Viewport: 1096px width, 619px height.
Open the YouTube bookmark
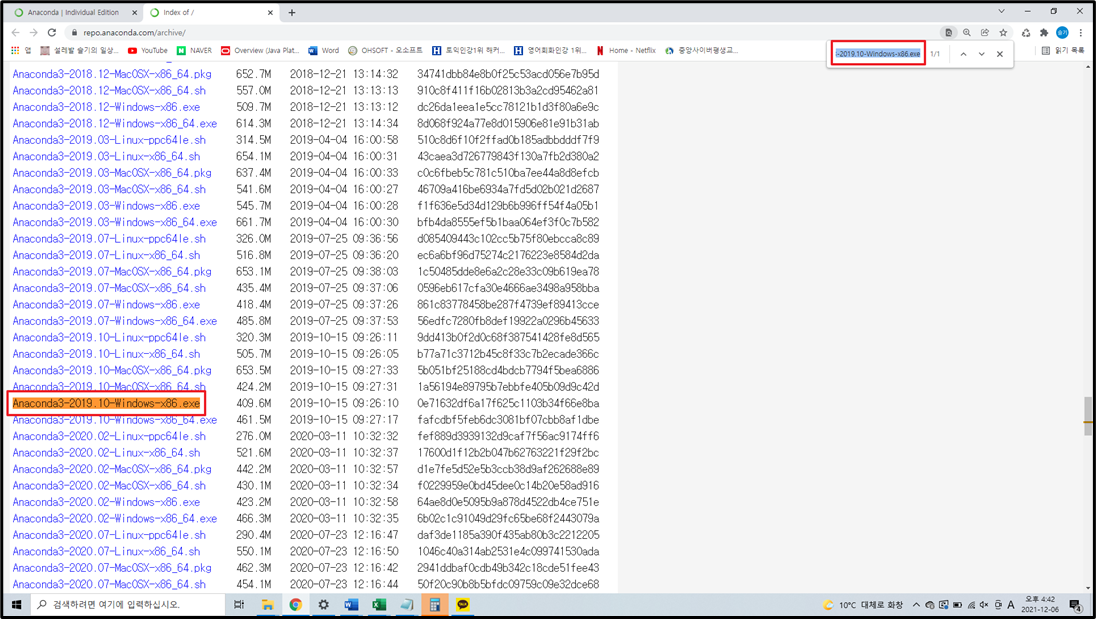click(147, 50)
